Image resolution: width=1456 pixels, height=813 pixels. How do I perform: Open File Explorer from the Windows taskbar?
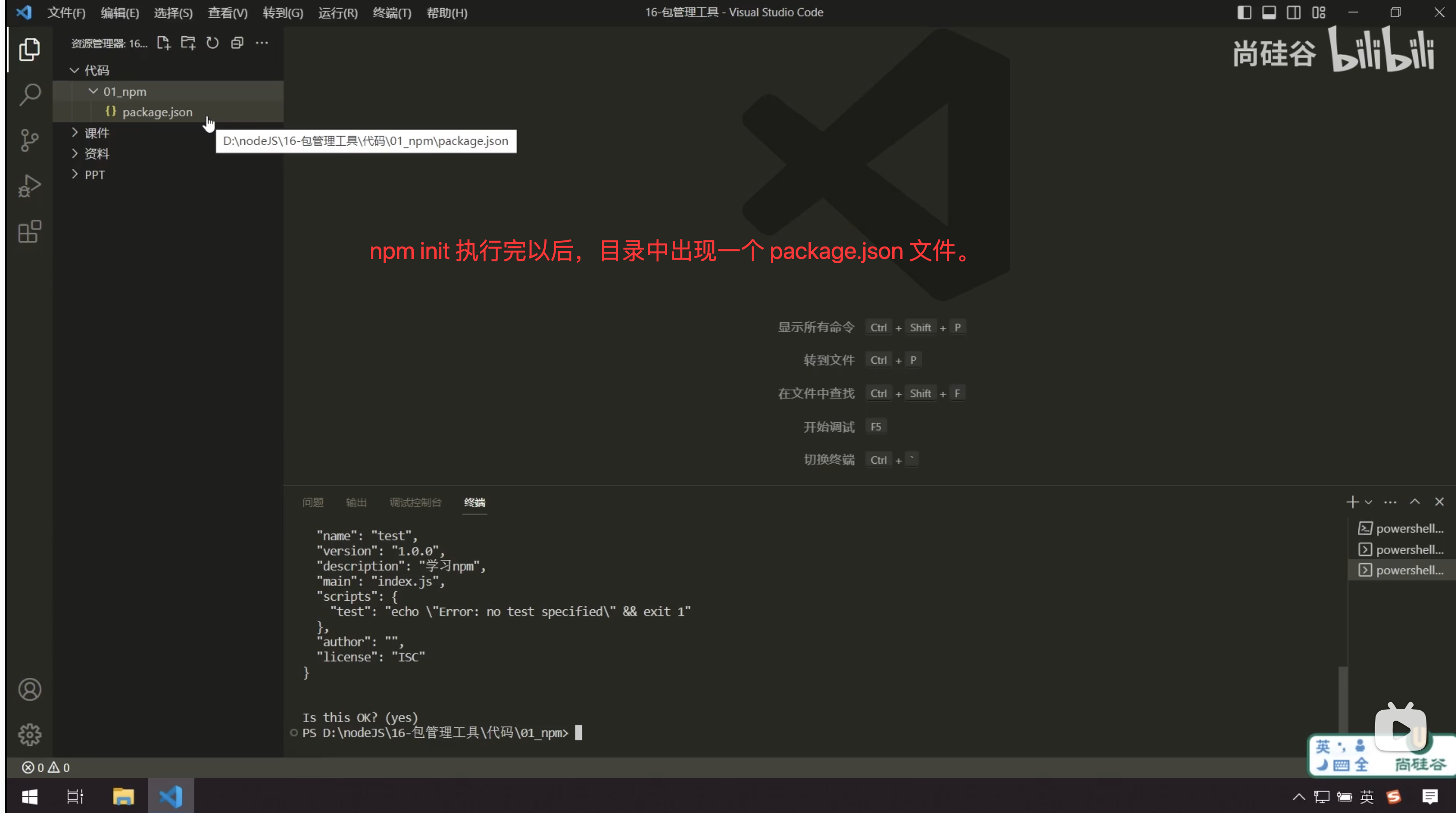pyautogui.click(x=123, y=797)
